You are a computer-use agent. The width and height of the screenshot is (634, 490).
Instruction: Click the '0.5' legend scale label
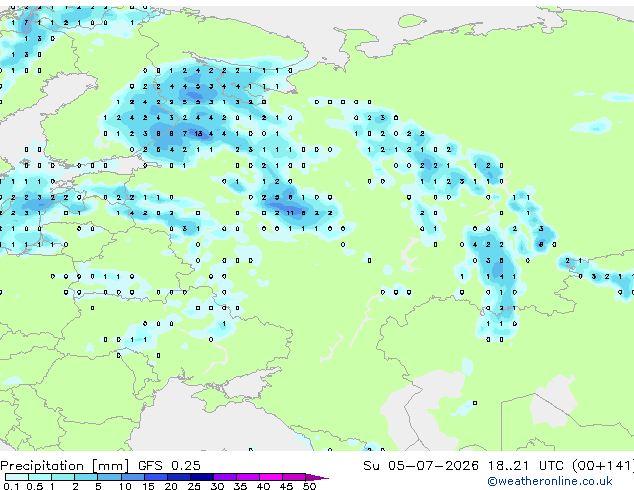pos(34,486)
